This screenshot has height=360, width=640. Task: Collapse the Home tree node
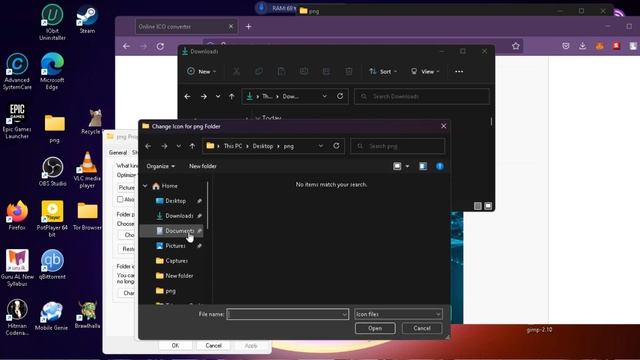145,186
